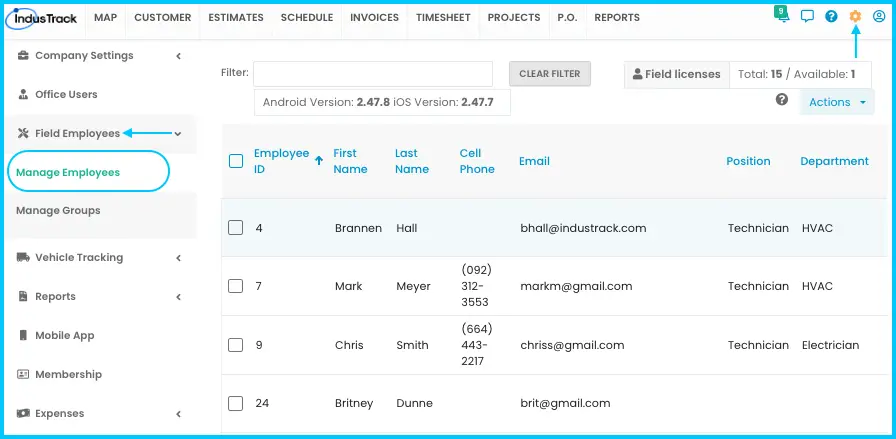Click Mark Meyer's phone number

pyautogui.click(x=477, y=286)
